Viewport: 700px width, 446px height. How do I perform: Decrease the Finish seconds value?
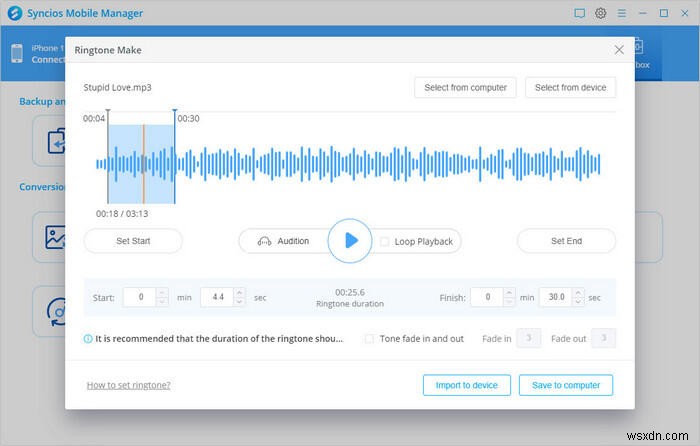pyautogui.click(x=578, y=301)
